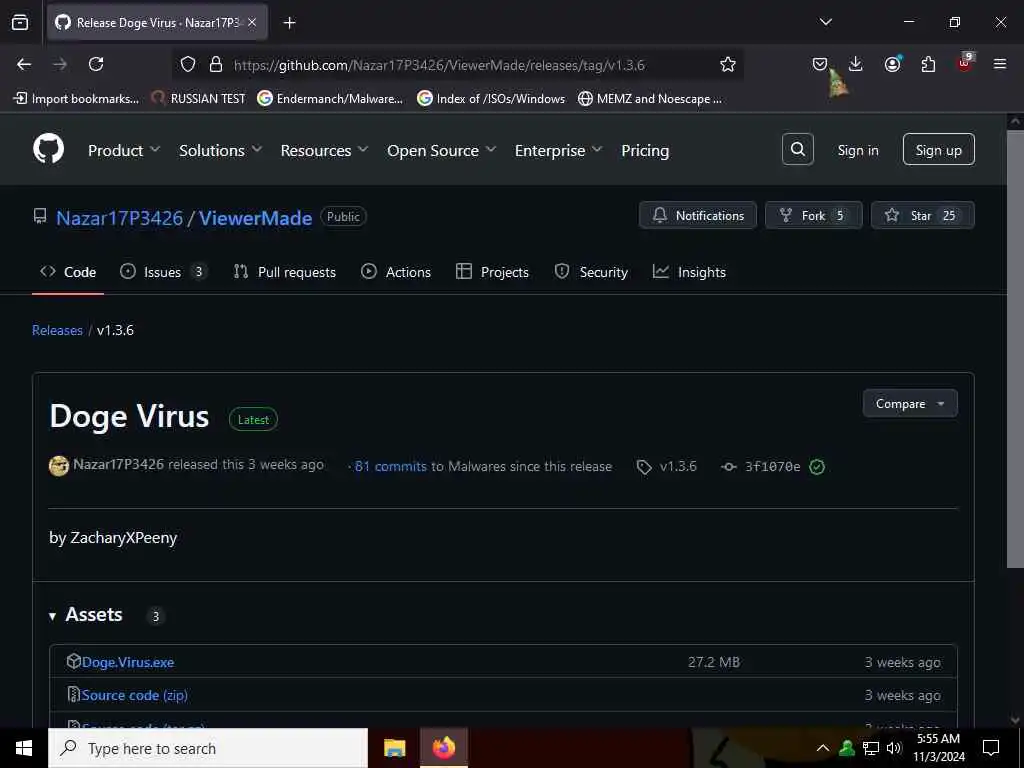Open commit 3f1070e link

coord(773,466)
